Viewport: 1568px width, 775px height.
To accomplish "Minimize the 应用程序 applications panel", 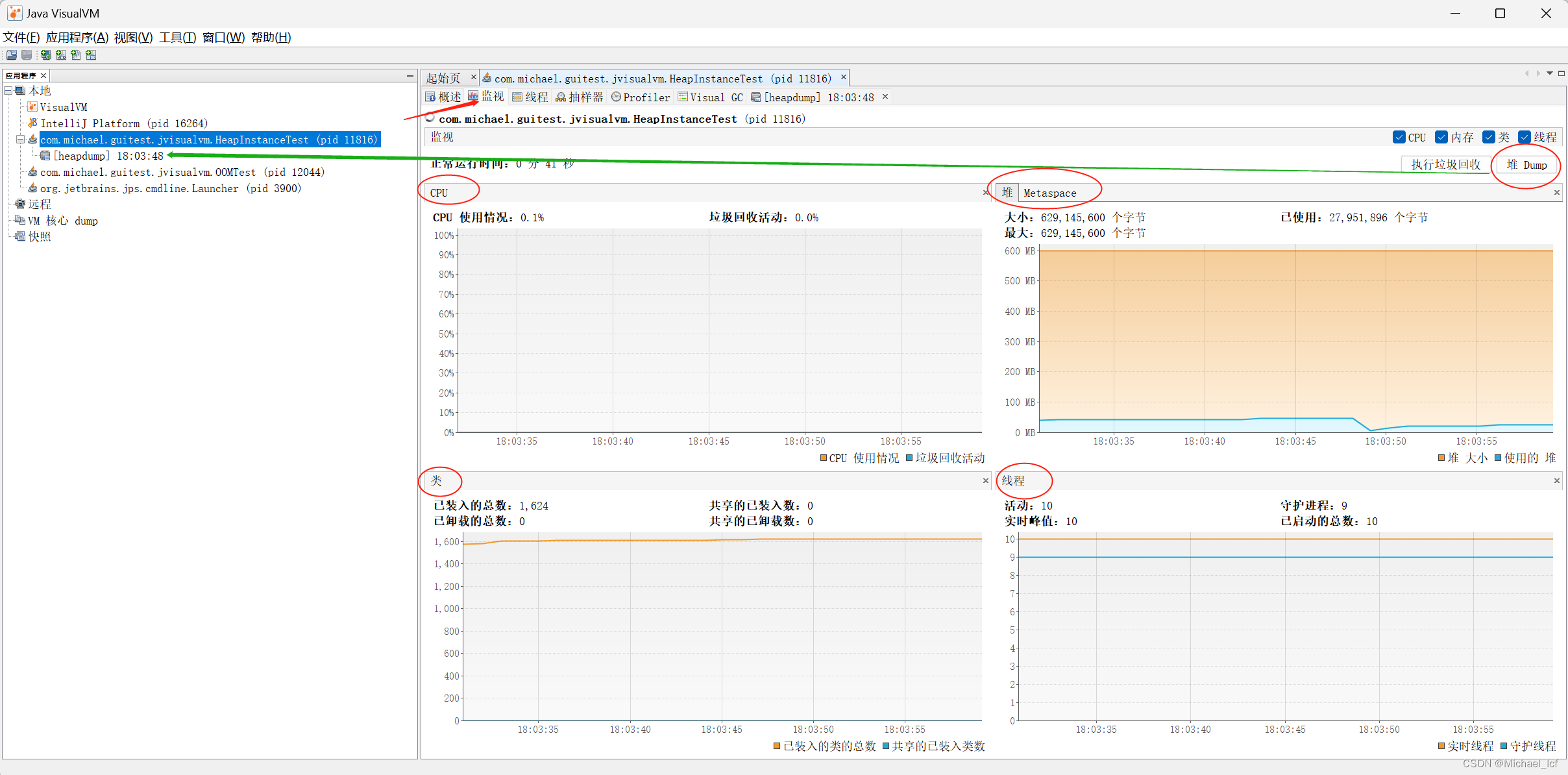I will coord(410,76).
